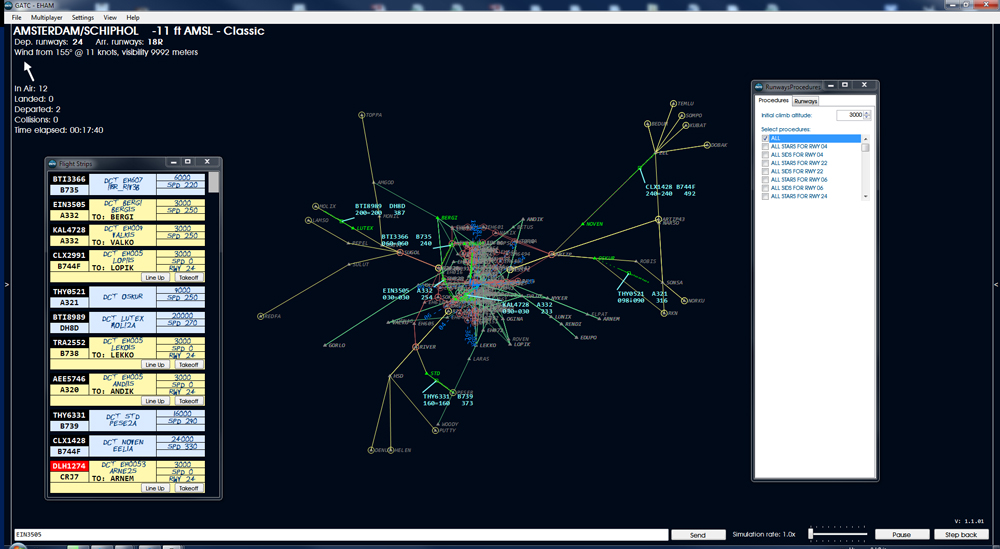Open the Multiplayer menu
The image size is (1000, 549).
point(47,18)
